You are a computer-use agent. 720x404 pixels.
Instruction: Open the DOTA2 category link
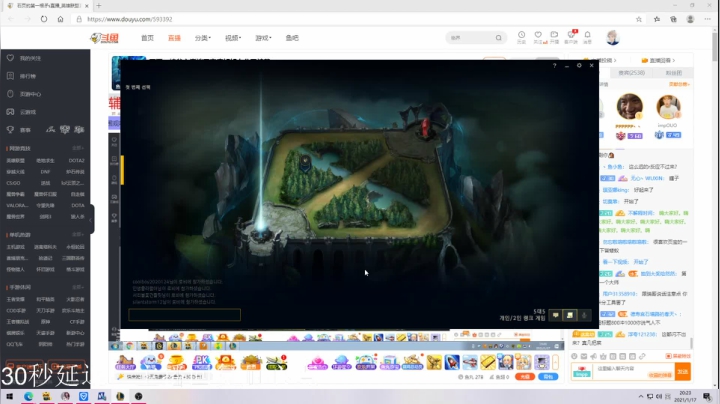click(x=76, y=161)
